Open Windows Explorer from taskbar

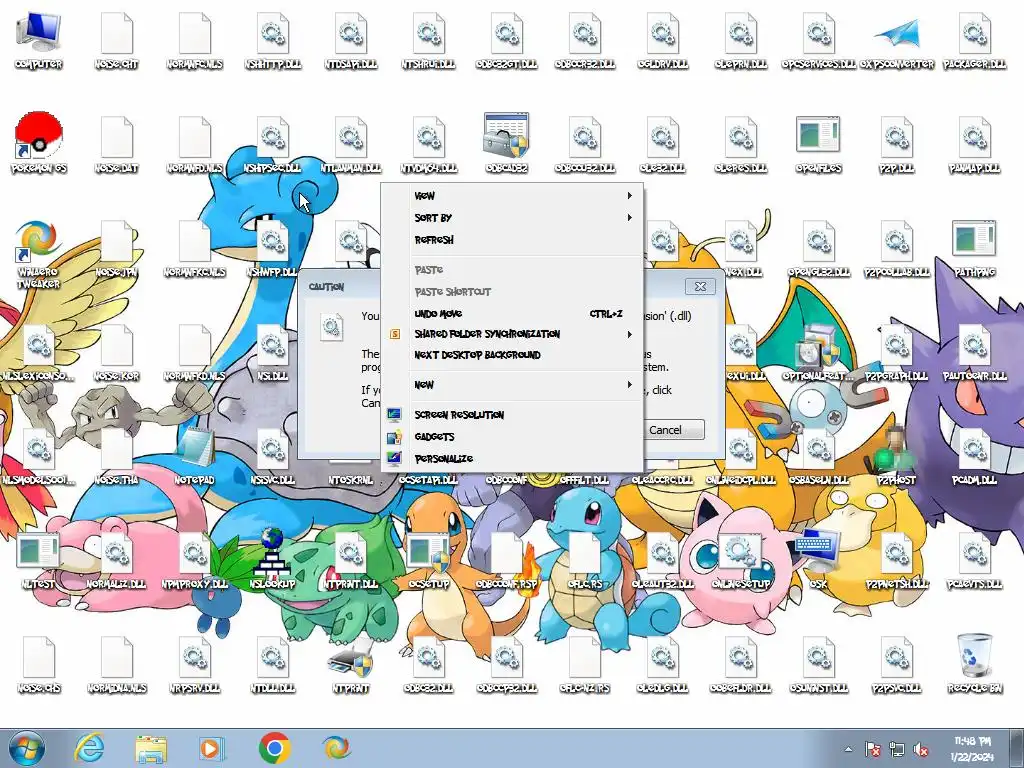click(x=151, y=748)
